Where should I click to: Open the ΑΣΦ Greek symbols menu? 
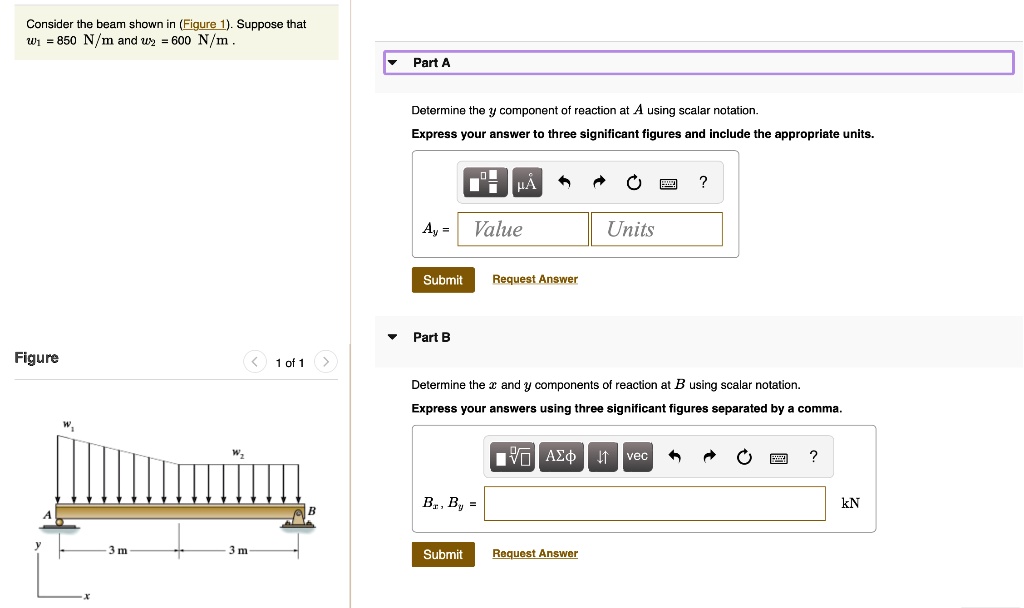(x=560, y=457)
